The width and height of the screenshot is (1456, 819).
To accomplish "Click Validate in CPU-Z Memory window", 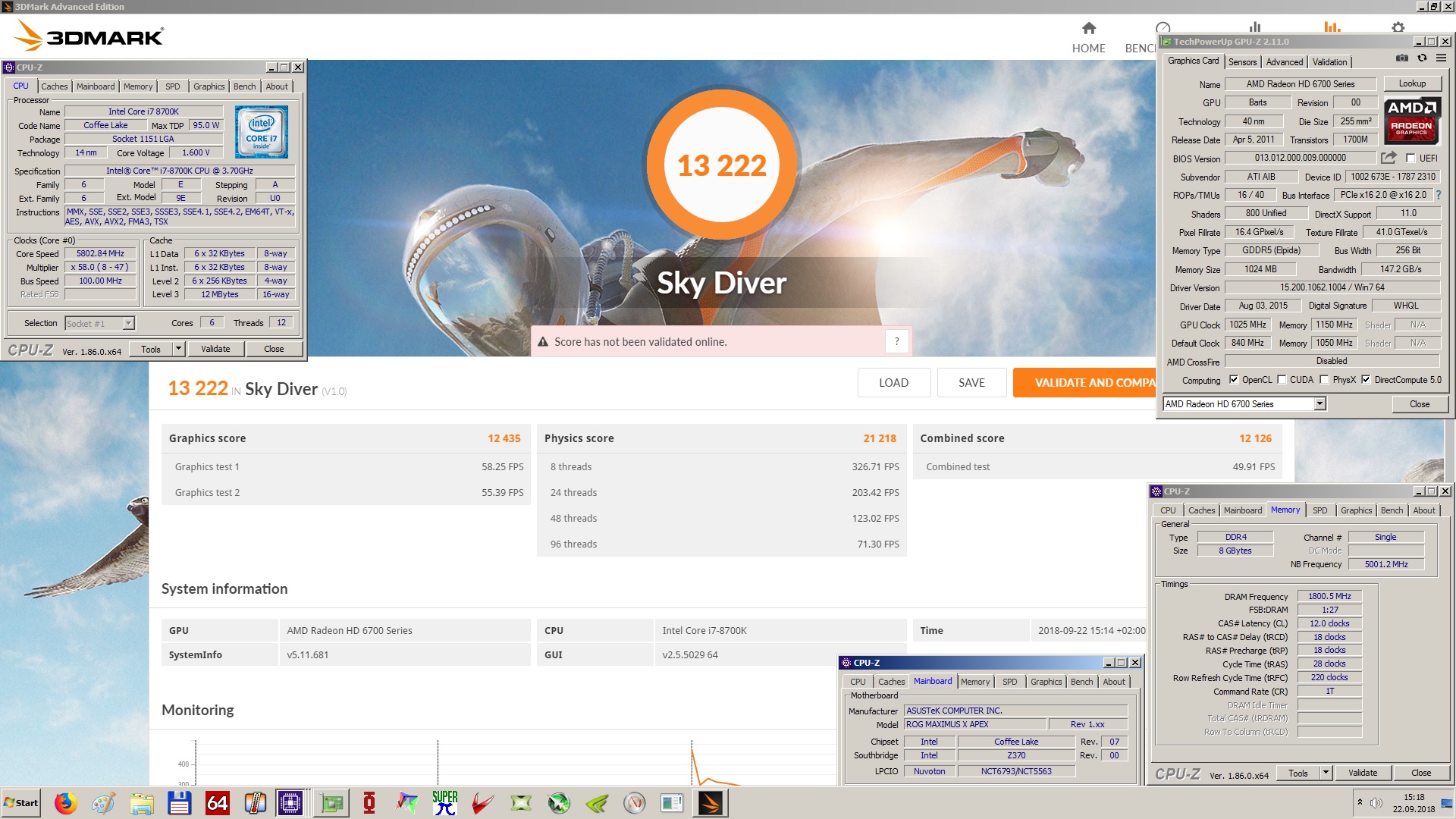I will (1363, 773).
